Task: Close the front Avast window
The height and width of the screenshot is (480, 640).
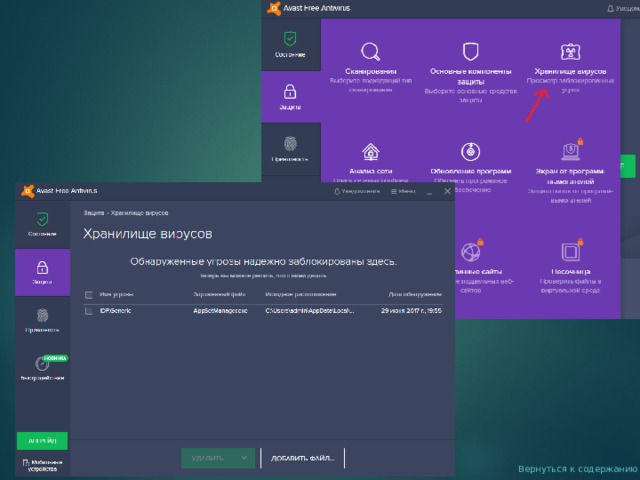Action: pyautogui.click(x=447, y=191)
